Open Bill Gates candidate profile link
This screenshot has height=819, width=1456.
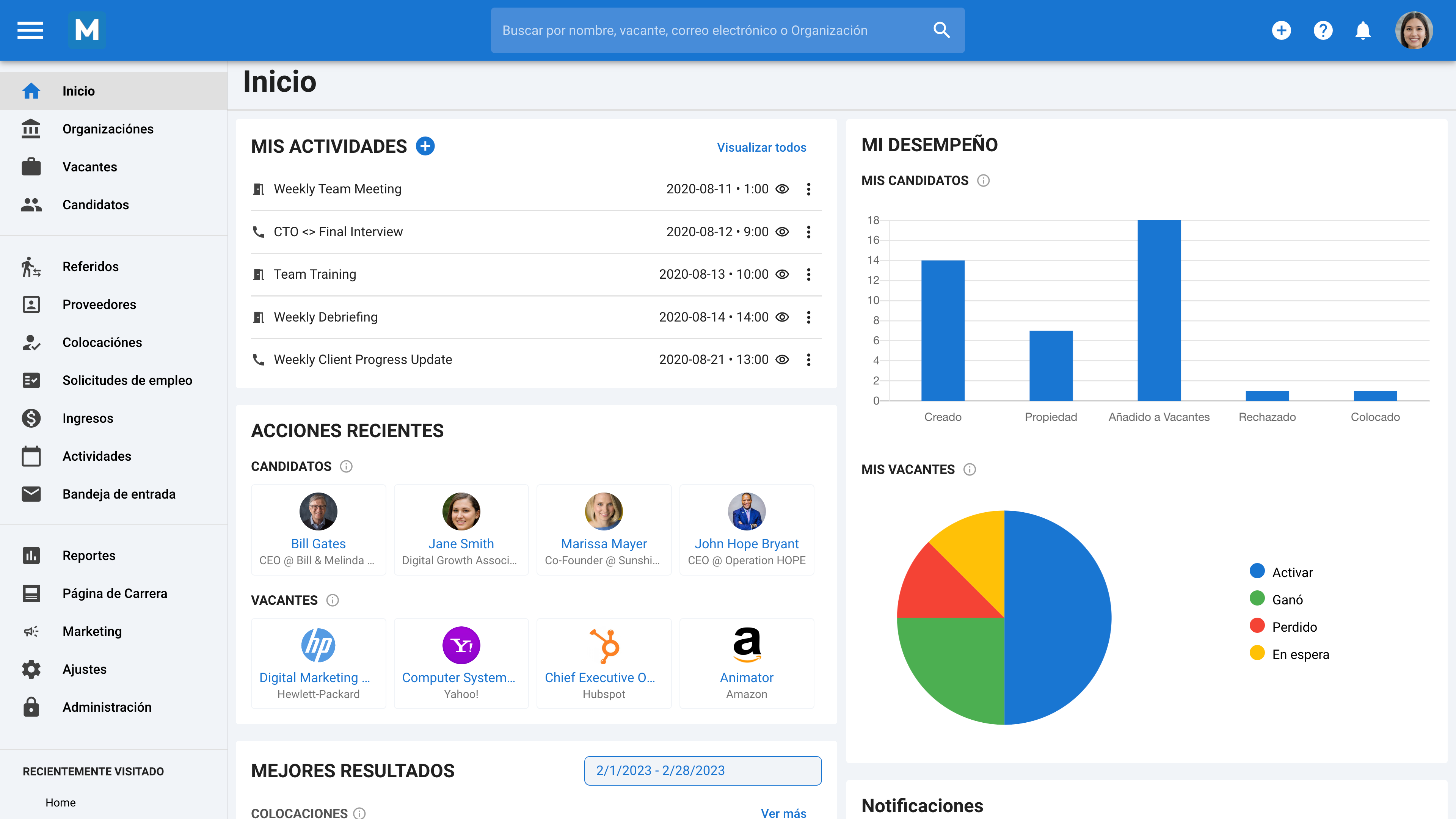[318, 543]
